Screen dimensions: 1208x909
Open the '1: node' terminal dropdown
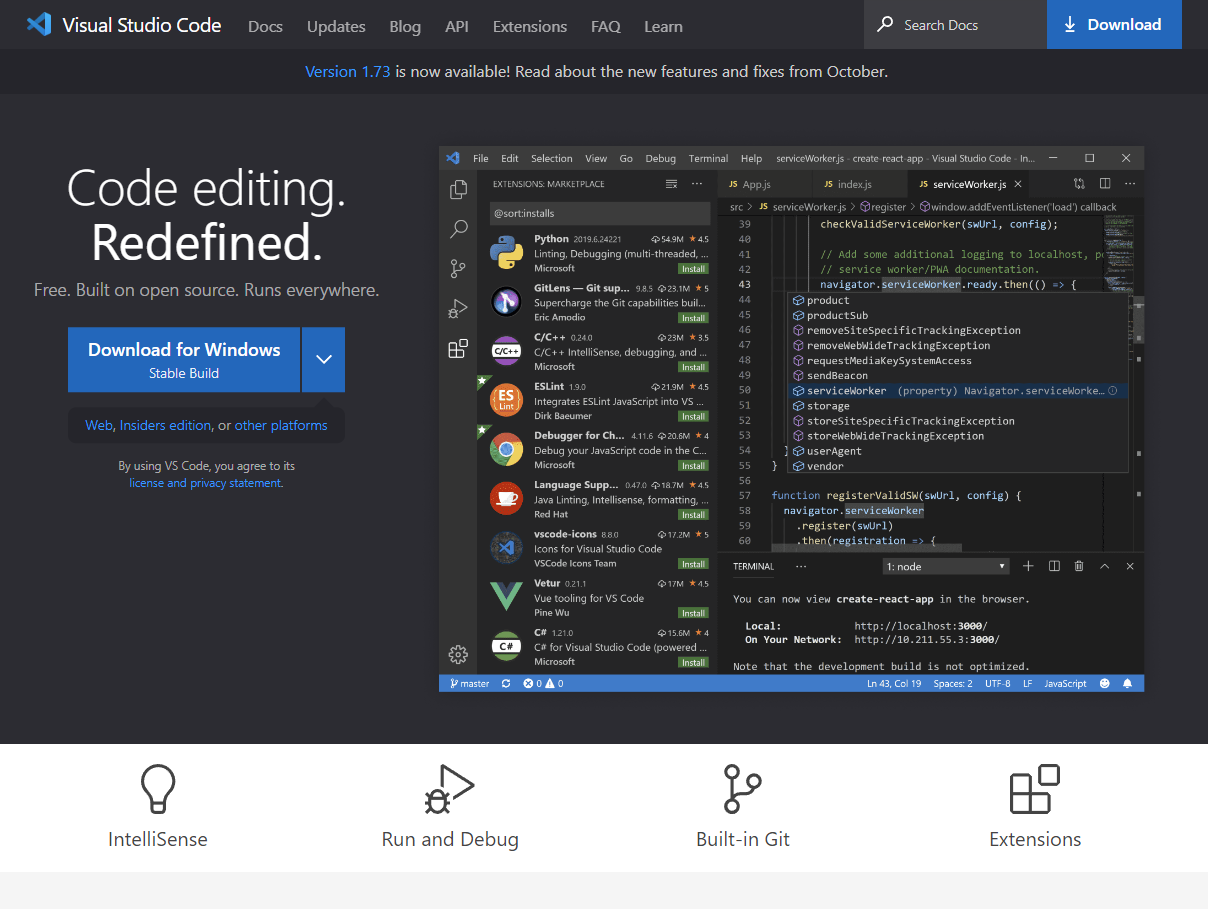(946, 566)
